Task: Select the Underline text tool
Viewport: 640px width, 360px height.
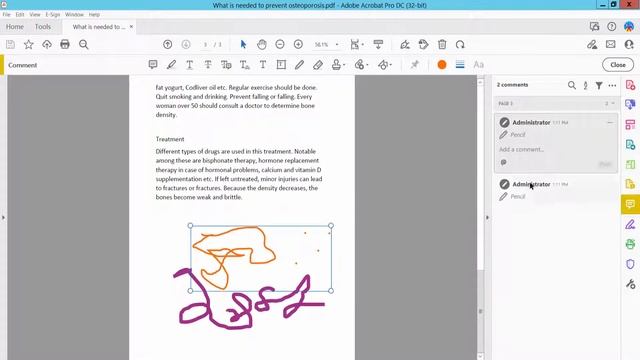Action: click(190, 64)
